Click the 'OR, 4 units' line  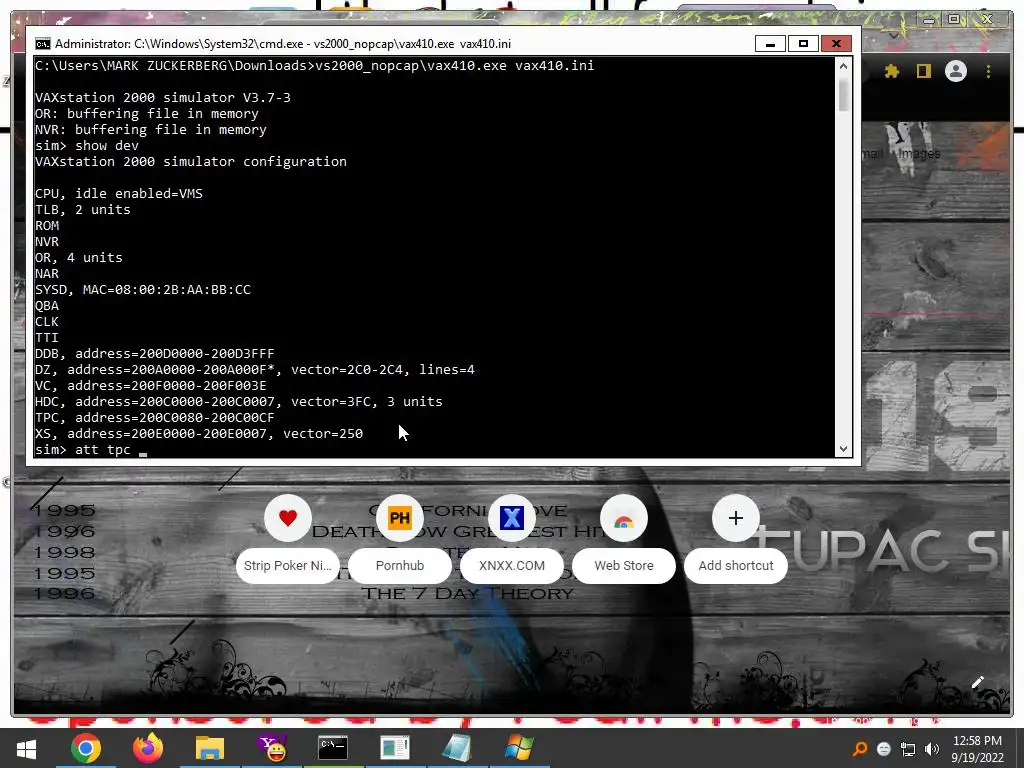click(78, 257)
